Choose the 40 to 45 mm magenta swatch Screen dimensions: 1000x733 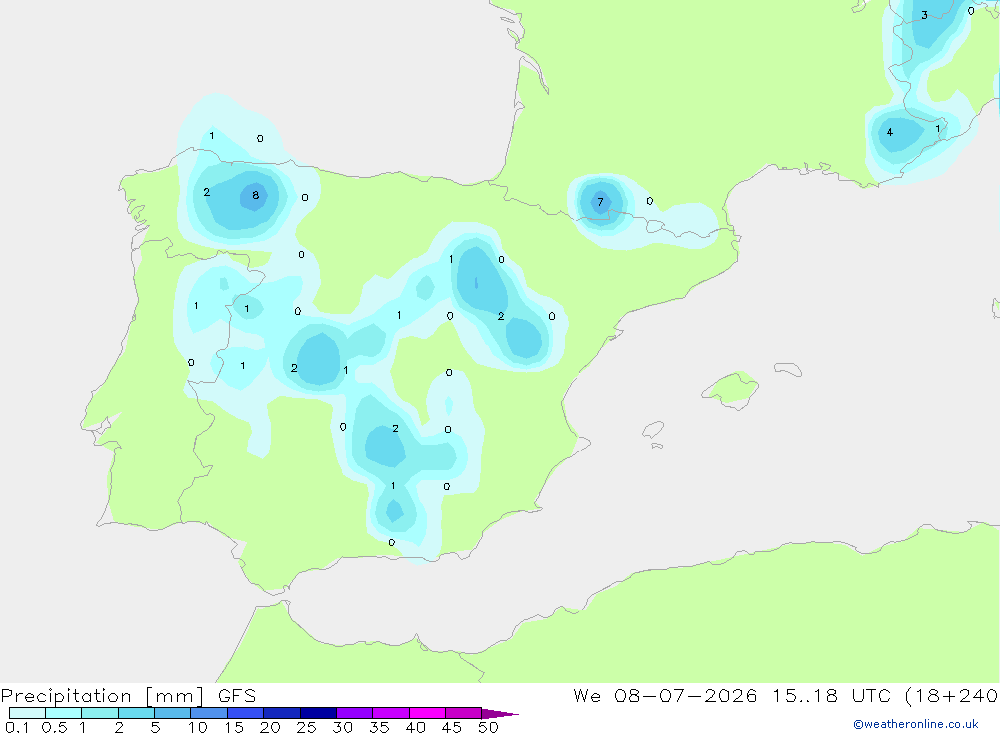(427, 713)
